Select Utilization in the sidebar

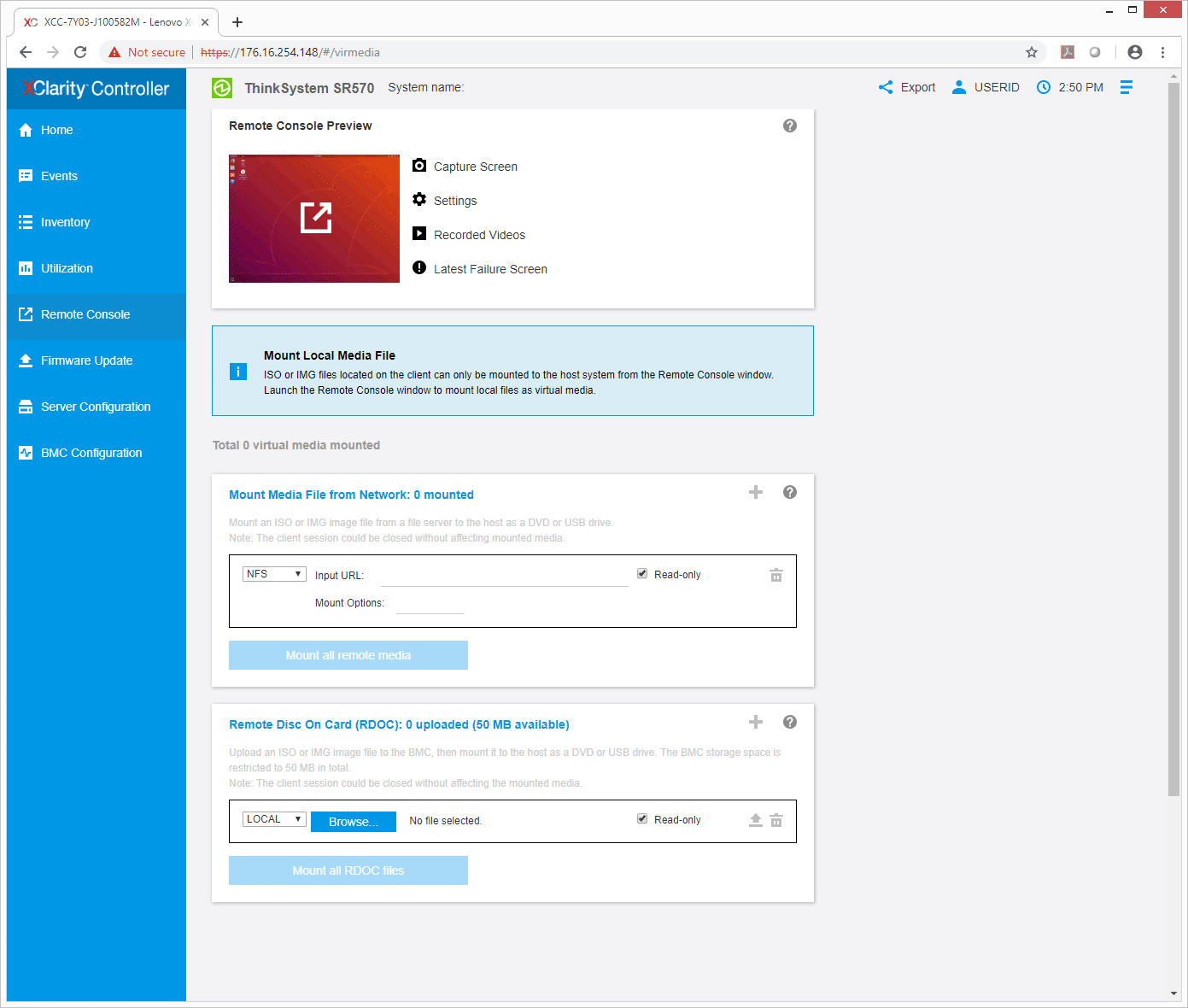(96, 268)
